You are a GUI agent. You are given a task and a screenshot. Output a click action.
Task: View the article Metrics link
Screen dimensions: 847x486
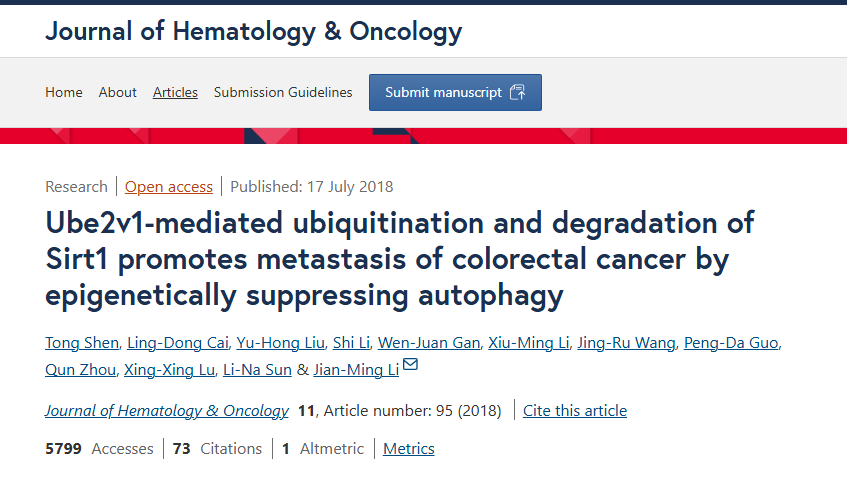click(x=408, y=449)
